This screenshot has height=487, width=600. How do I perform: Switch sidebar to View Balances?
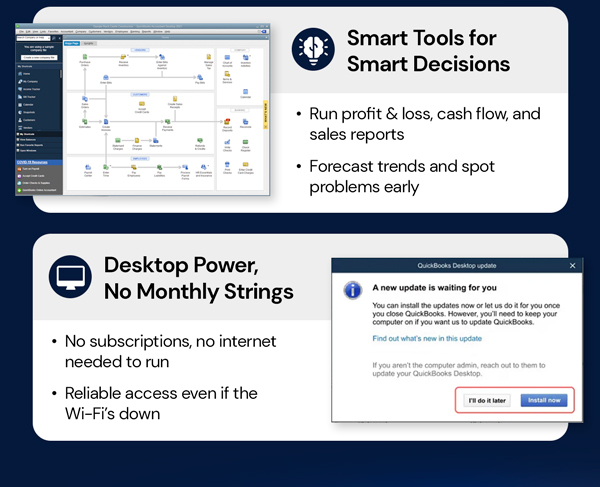point(38,140)
